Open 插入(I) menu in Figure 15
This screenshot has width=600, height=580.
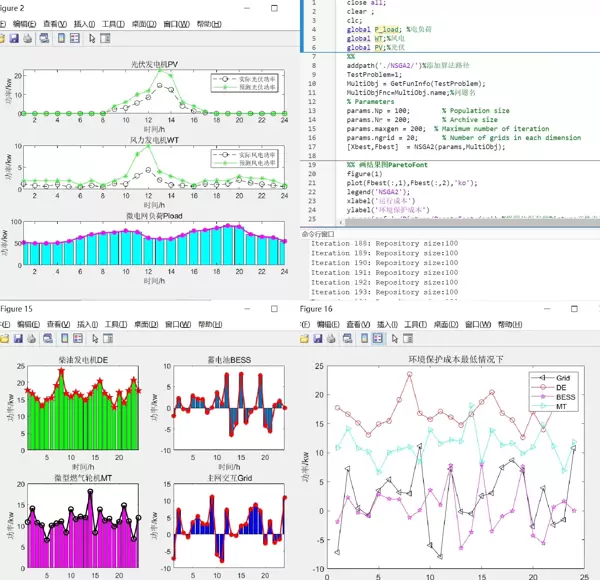pyautogui.click(x=84, y=325)
